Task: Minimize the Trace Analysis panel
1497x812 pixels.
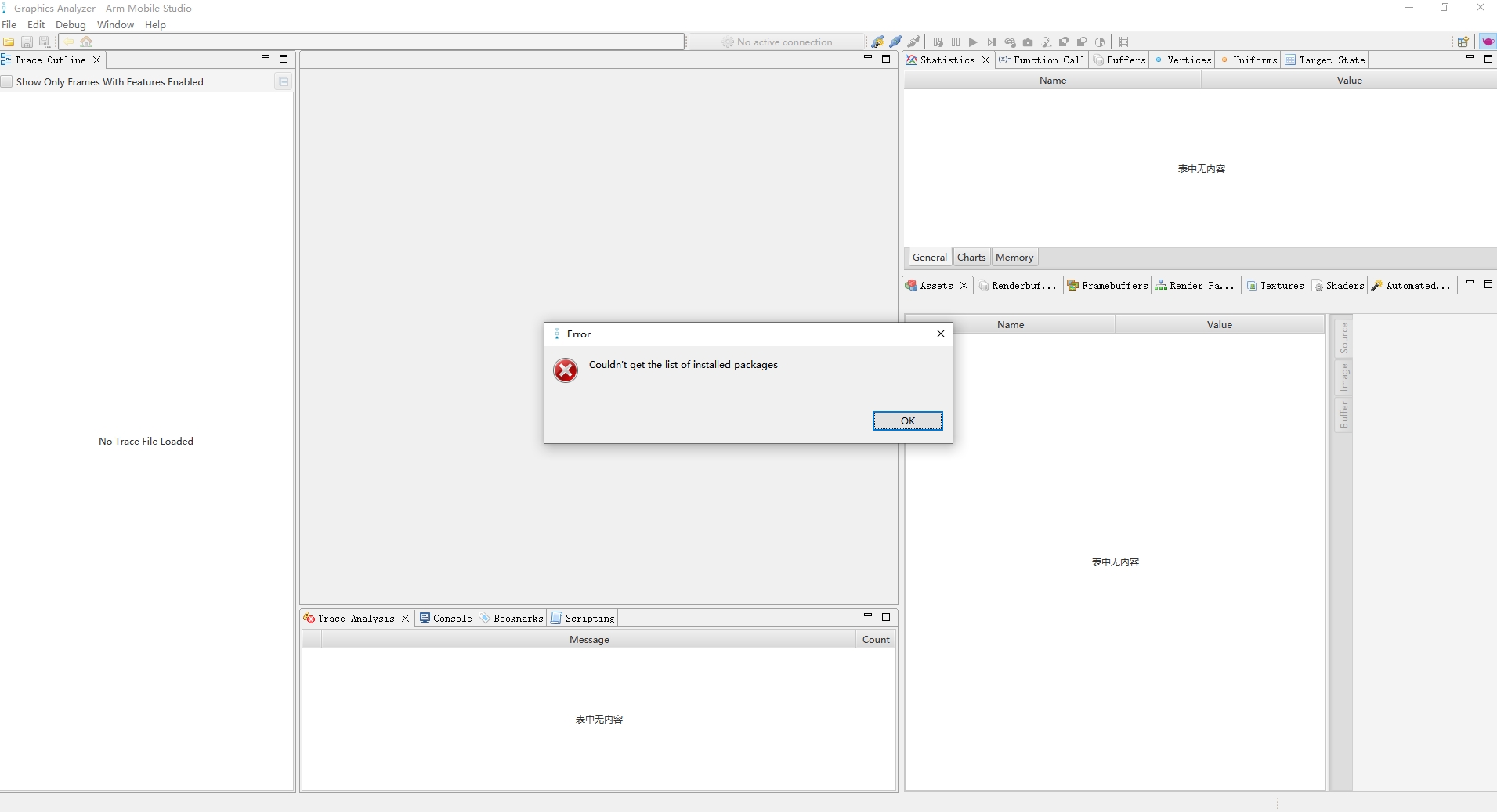Action: tap(868, 616)
